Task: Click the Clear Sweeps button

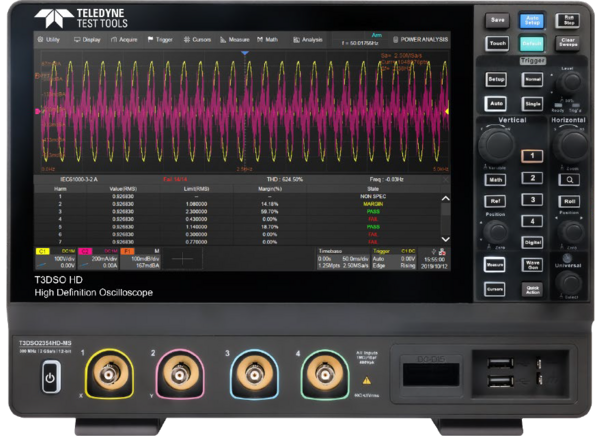Action: coord(568,42)
